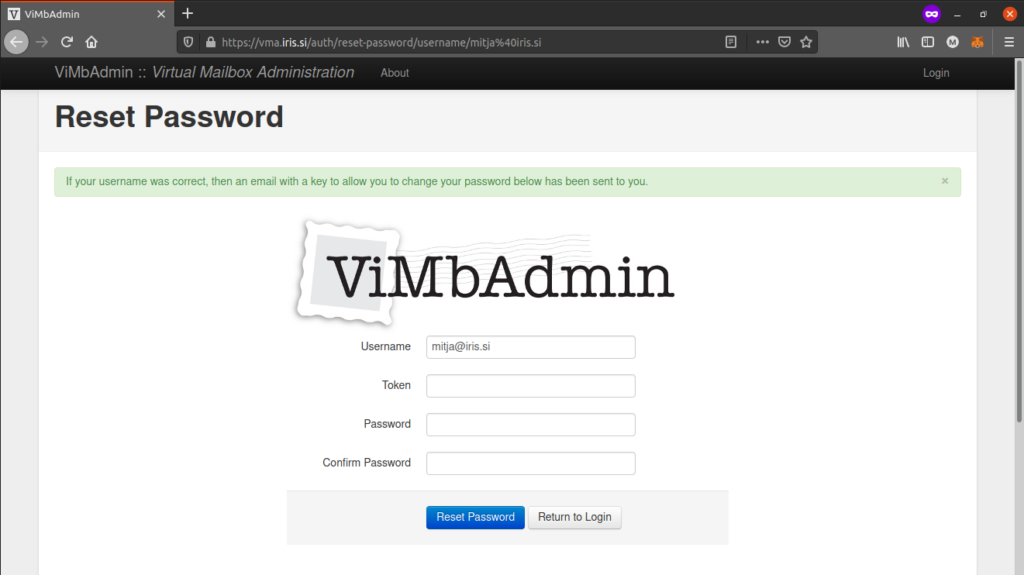Dismiss the green email-sent alert
The image size is (1024, 575).
tap(945, 181)
